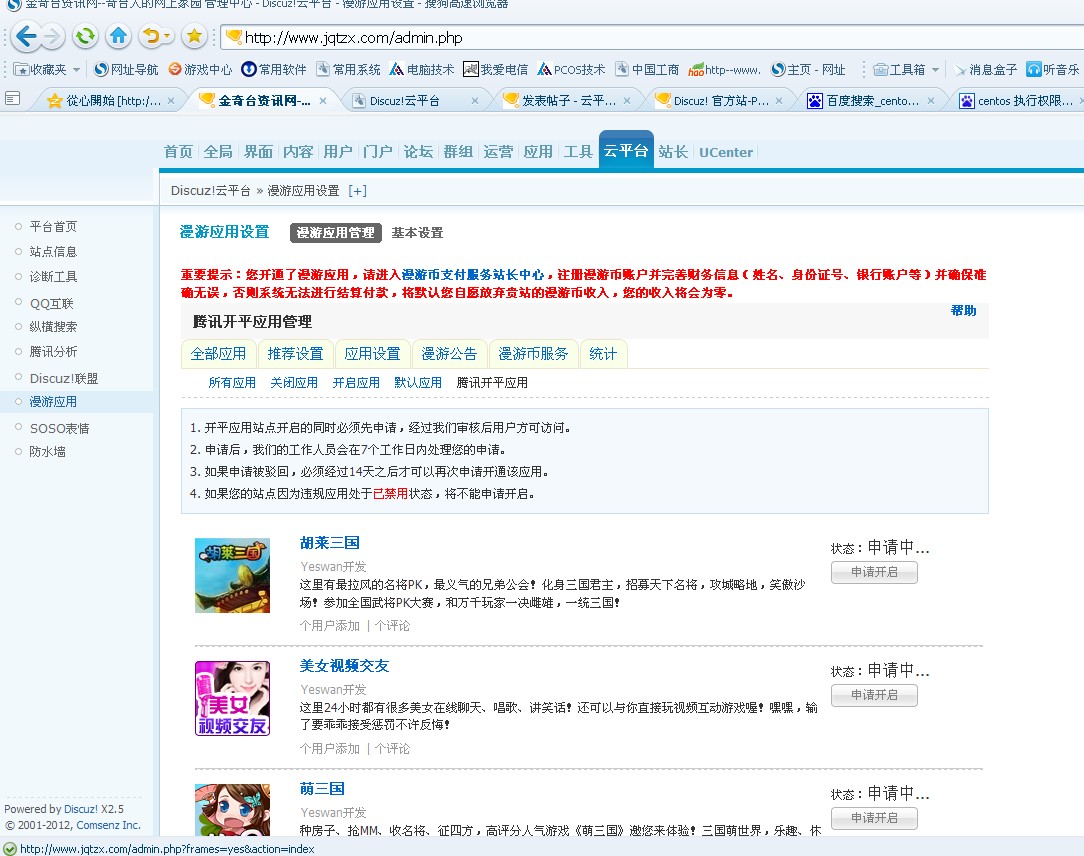Open 诊断工具 in the sidebar
Screen dimensions: 1084x856
pyautogui.click(x=53, y=277)
